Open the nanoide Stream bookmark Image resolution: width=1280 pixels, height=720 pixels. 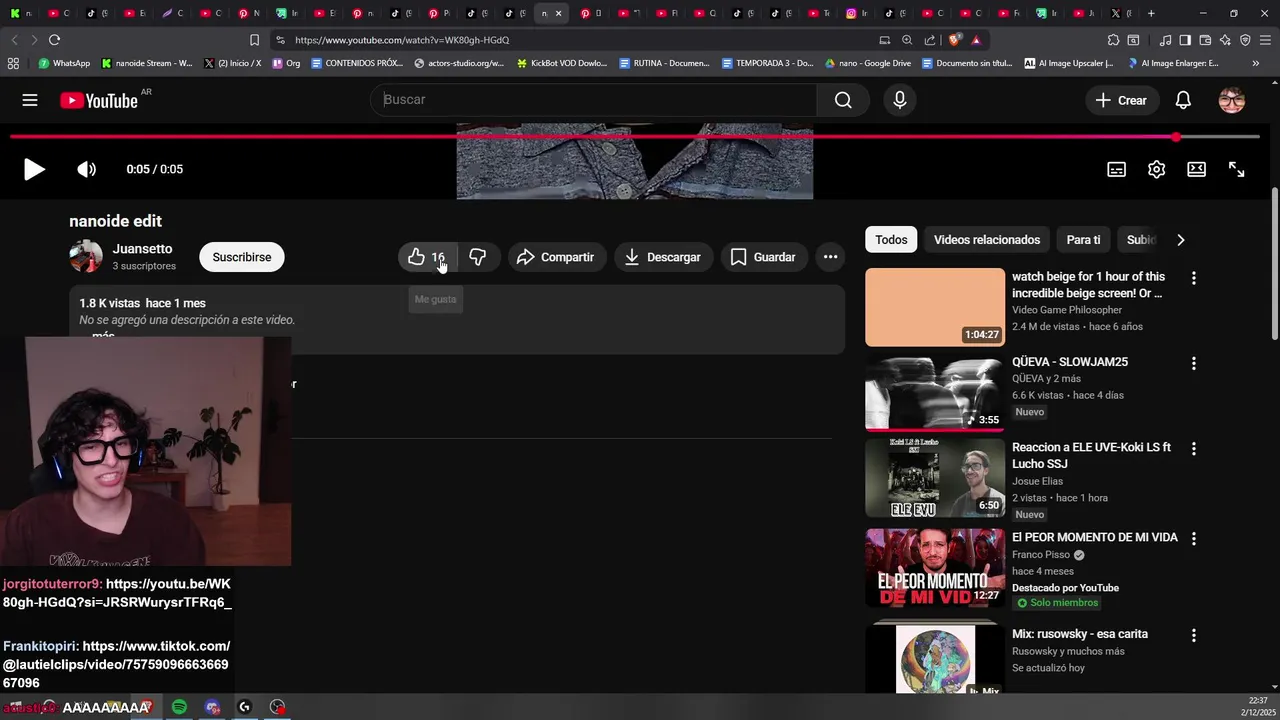click(x=147, y=63)
